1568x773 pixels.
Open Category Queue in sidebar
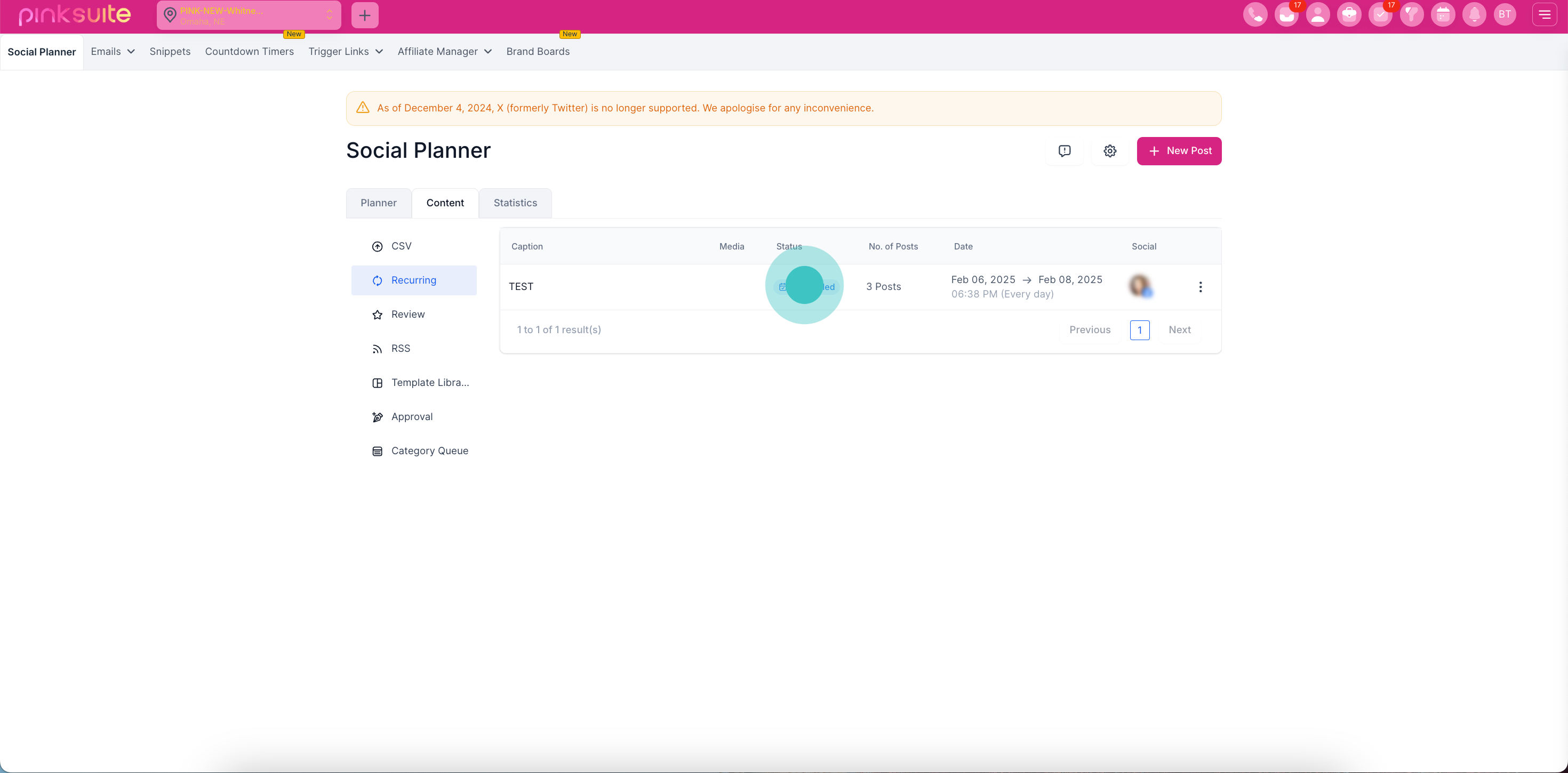(429, 451)
